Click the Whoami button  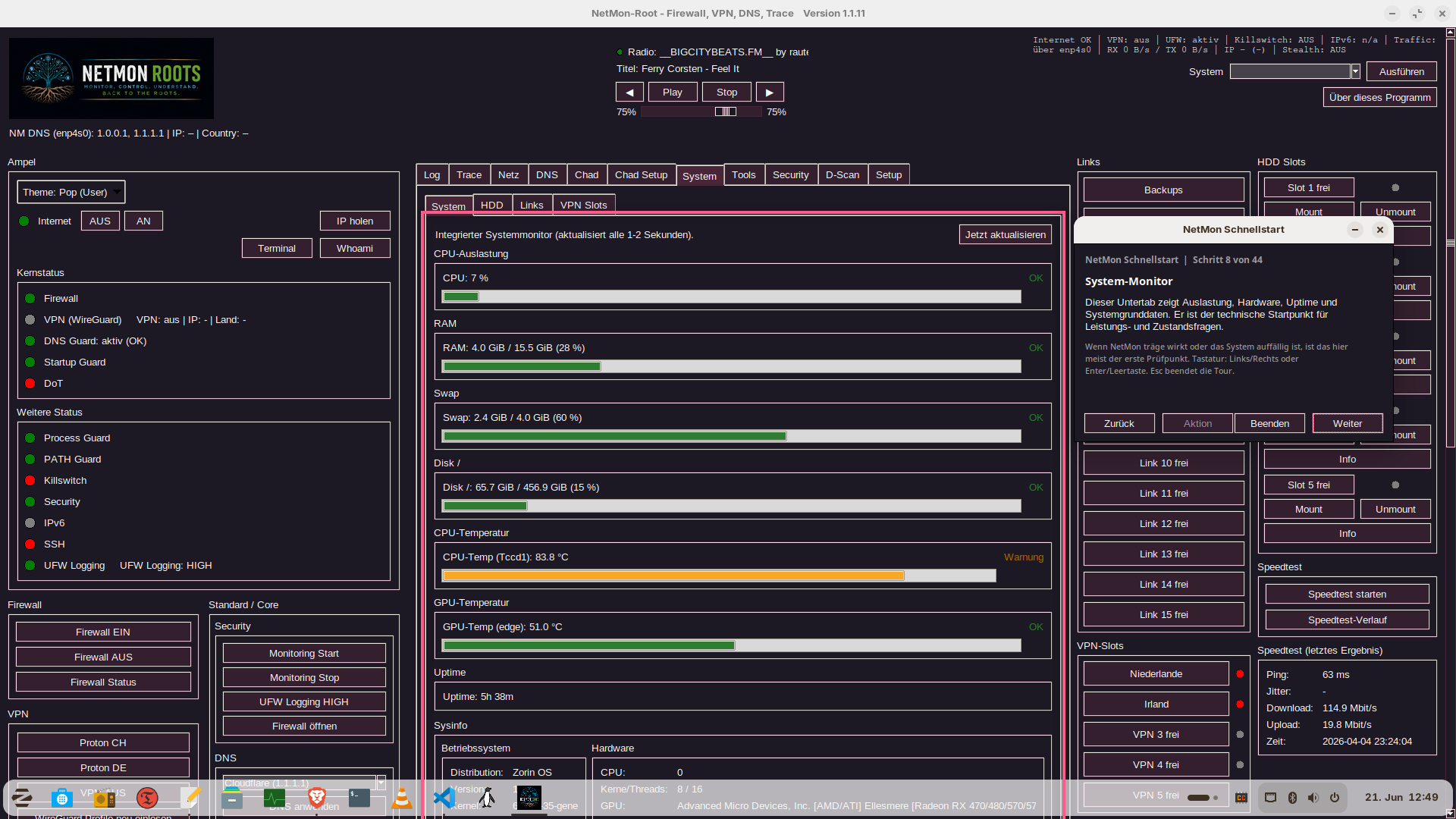click(355, 249)
